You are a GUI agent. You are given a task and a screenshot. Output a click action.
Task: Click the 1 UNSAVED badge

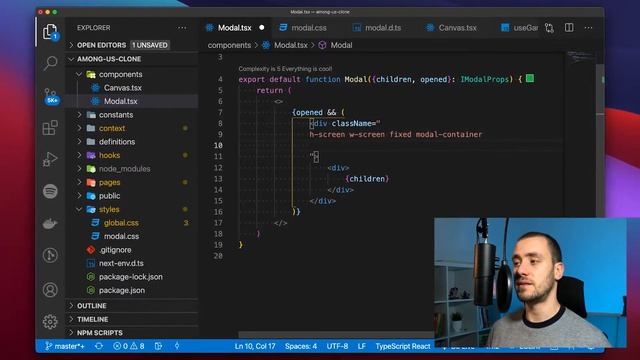click(x=150, y=45)
